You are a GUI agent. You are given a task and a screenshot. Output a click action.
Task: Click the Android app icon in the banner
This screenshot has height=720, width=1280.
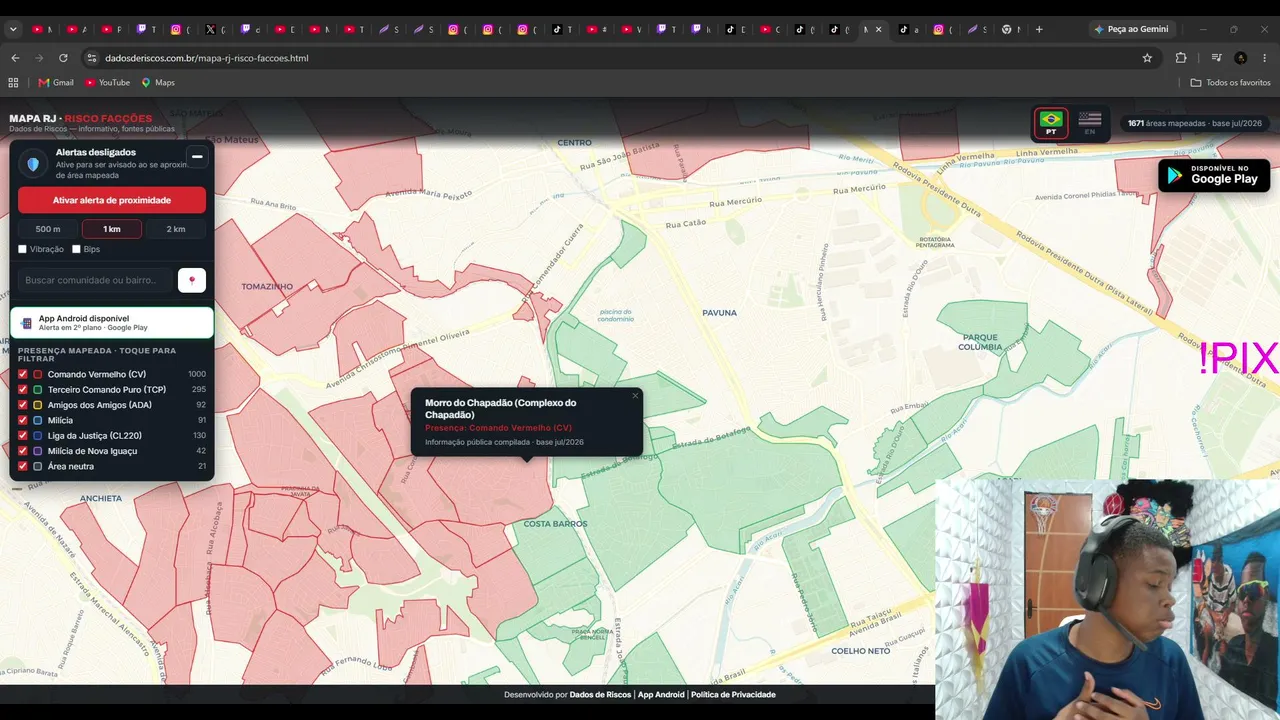(27, 323)
